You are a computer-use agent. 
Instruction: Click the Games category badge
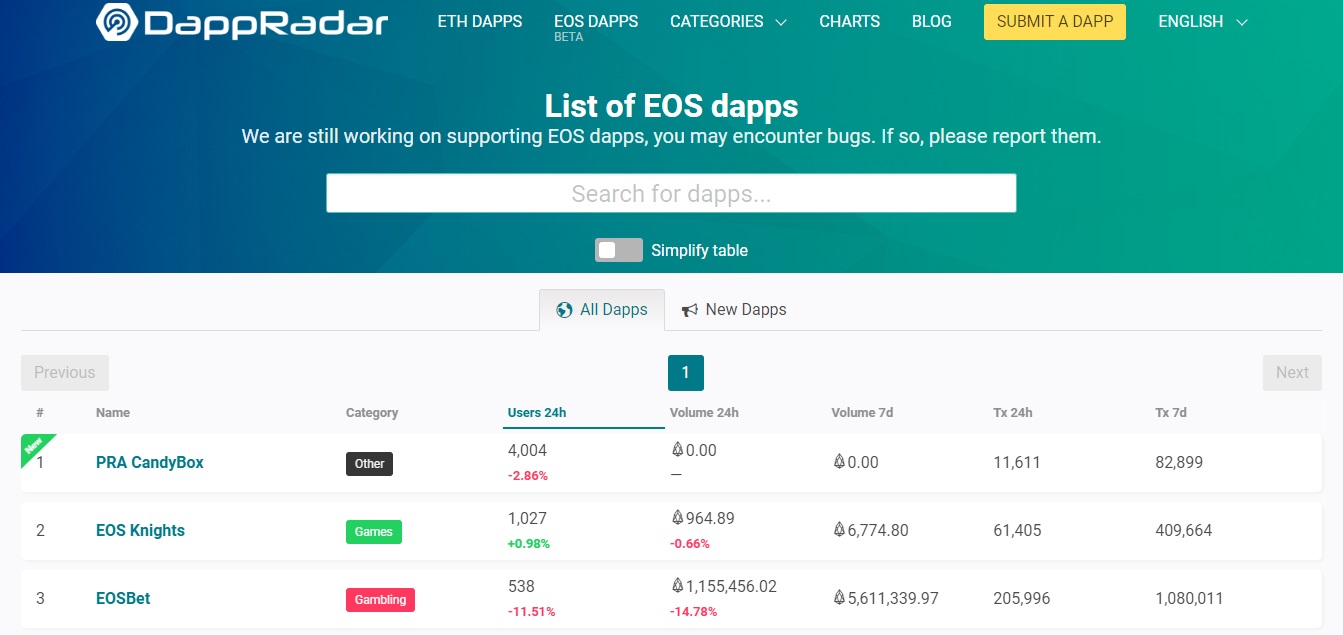[x=374, y=531]
